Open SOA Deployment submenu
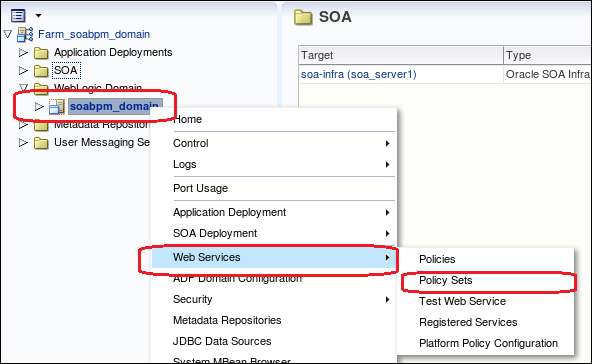Screen dimensions: 592x364 pyautogui.click(x=274, y=233)
